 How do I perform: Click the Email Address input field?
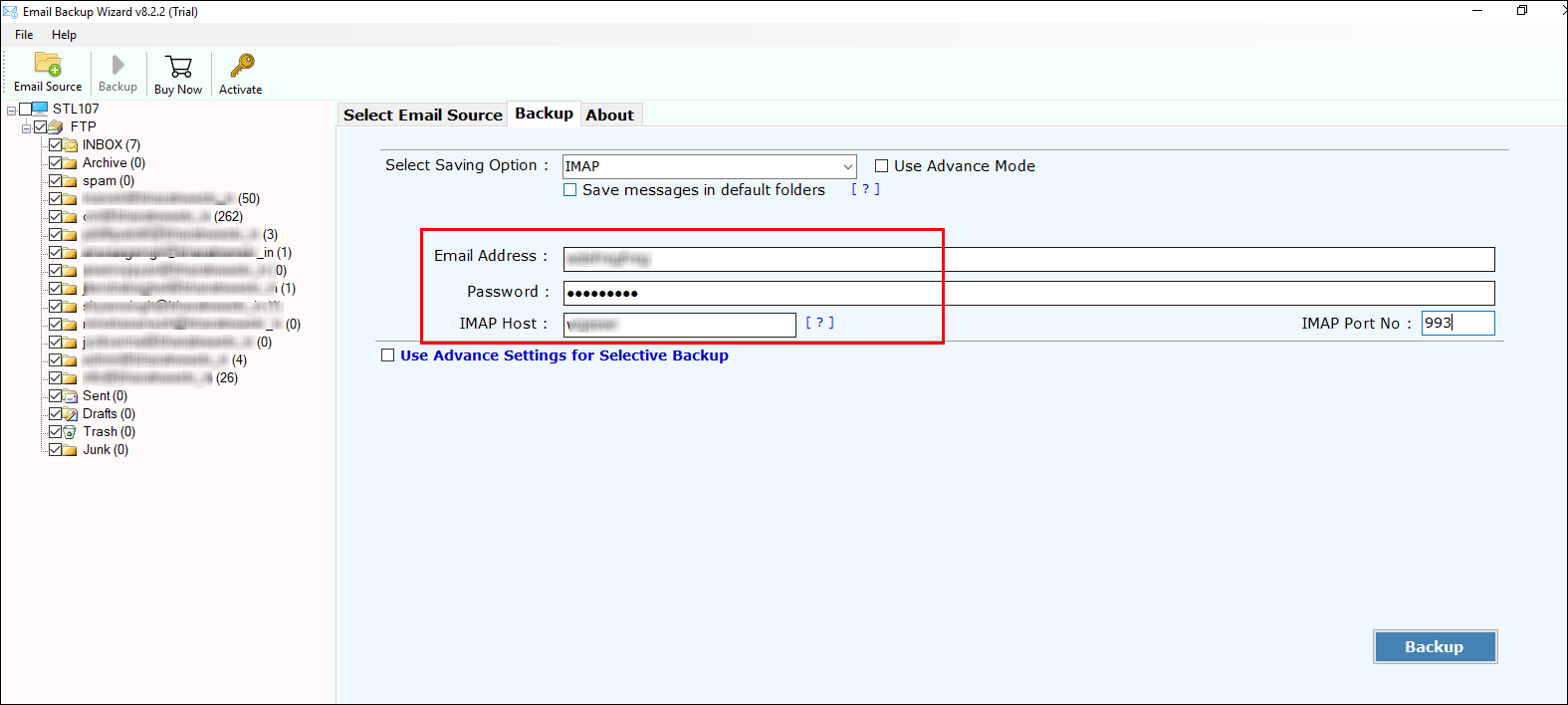point(1029,259)
